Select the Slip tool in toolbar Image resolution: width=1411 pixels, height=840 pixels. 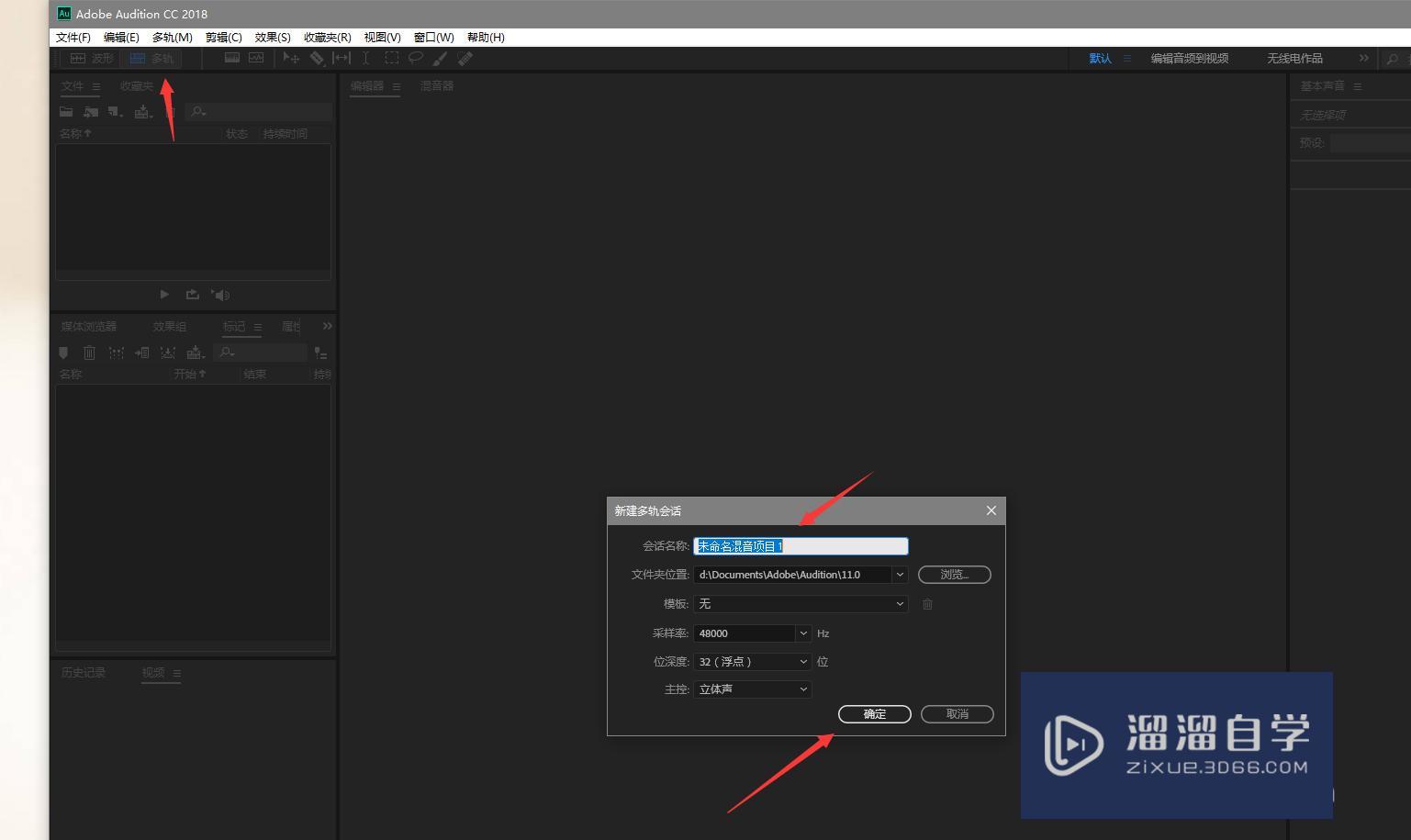(x=342, y=58)
